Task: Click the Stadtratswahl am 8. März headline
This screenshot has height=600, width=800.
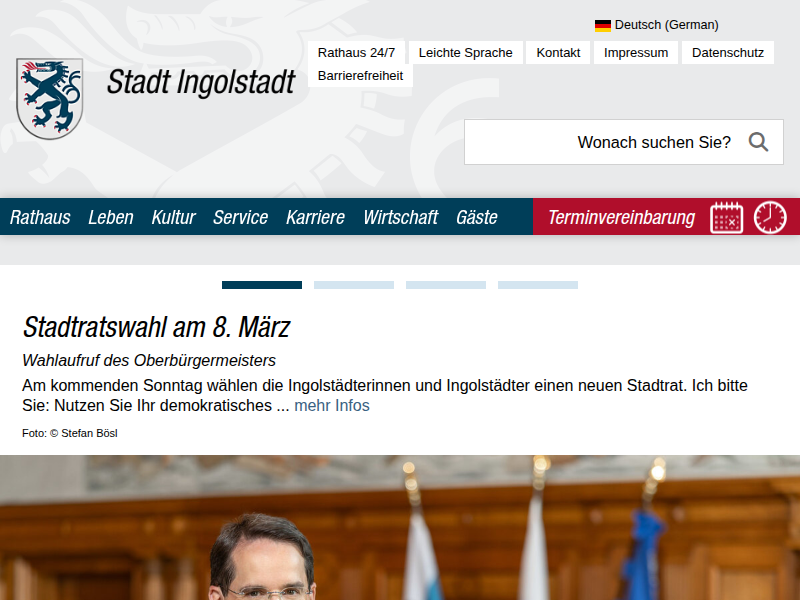Action: (156, 327)
